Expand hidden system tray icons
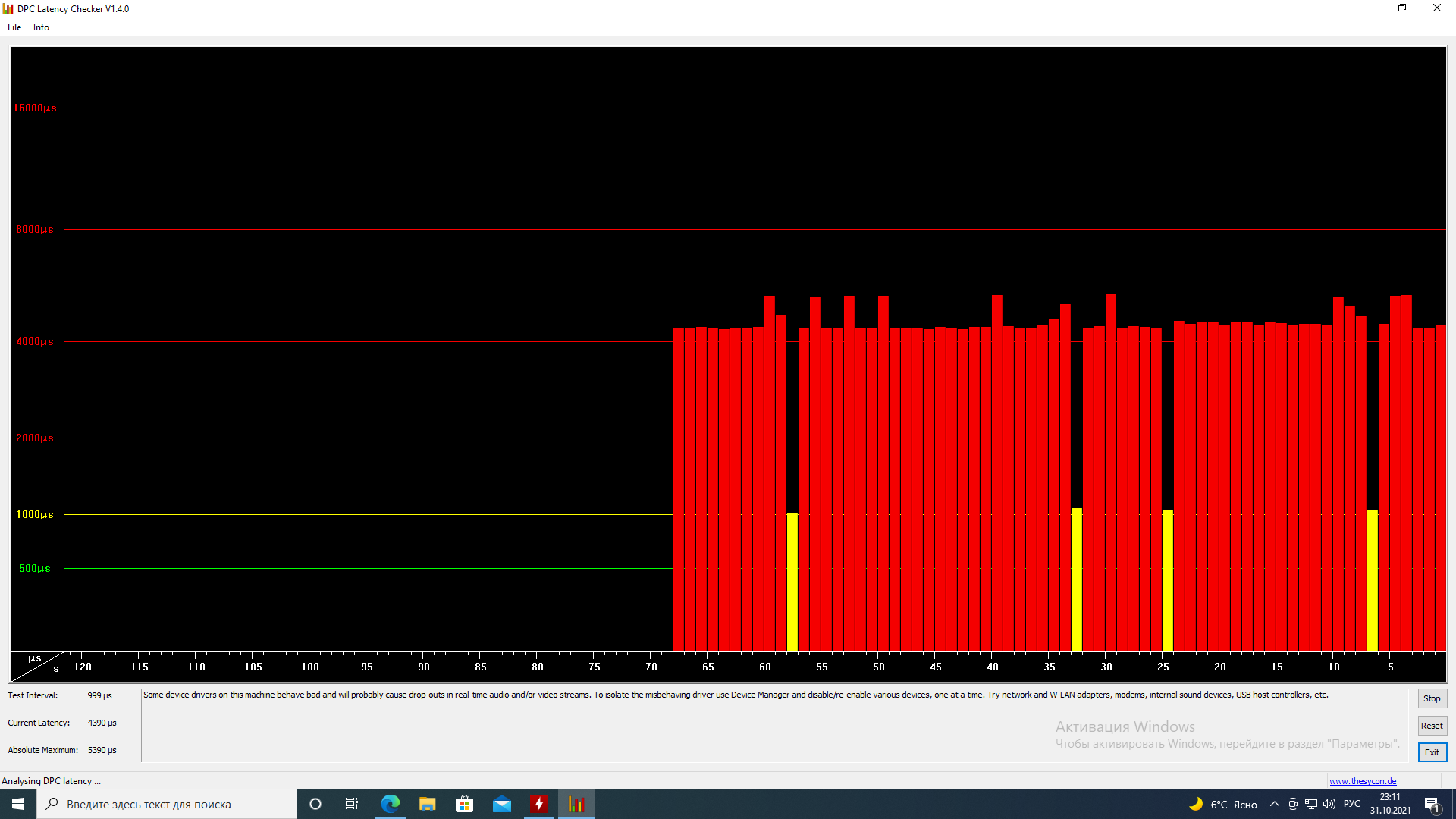 (x=1274, y=804)
